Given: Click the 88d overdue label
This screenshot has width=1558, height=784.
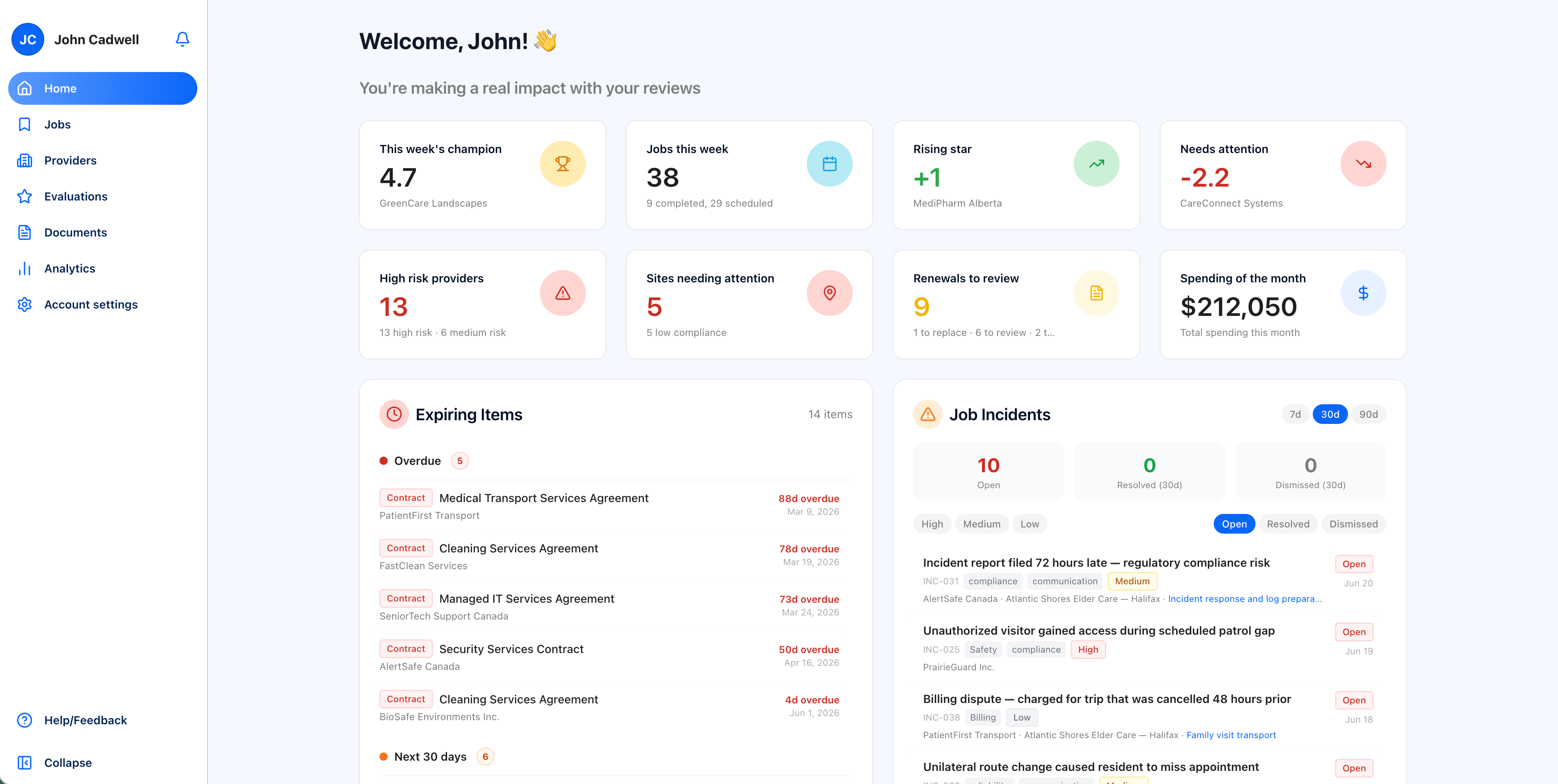Looking at the screenshot, I should (808, 499).
